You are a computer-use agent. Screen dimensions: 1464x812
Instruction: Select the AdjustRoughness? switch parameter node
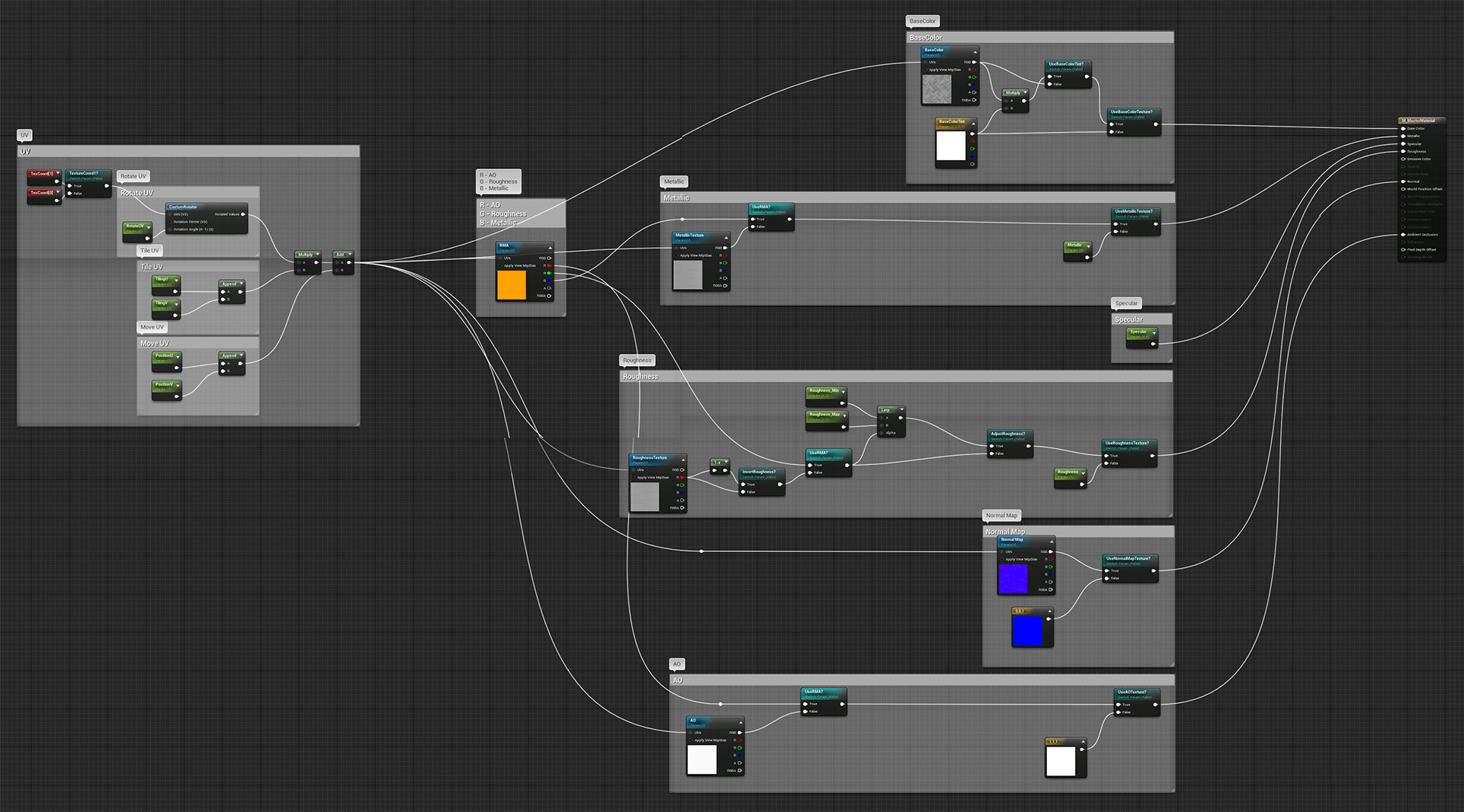coord(1007,434)
